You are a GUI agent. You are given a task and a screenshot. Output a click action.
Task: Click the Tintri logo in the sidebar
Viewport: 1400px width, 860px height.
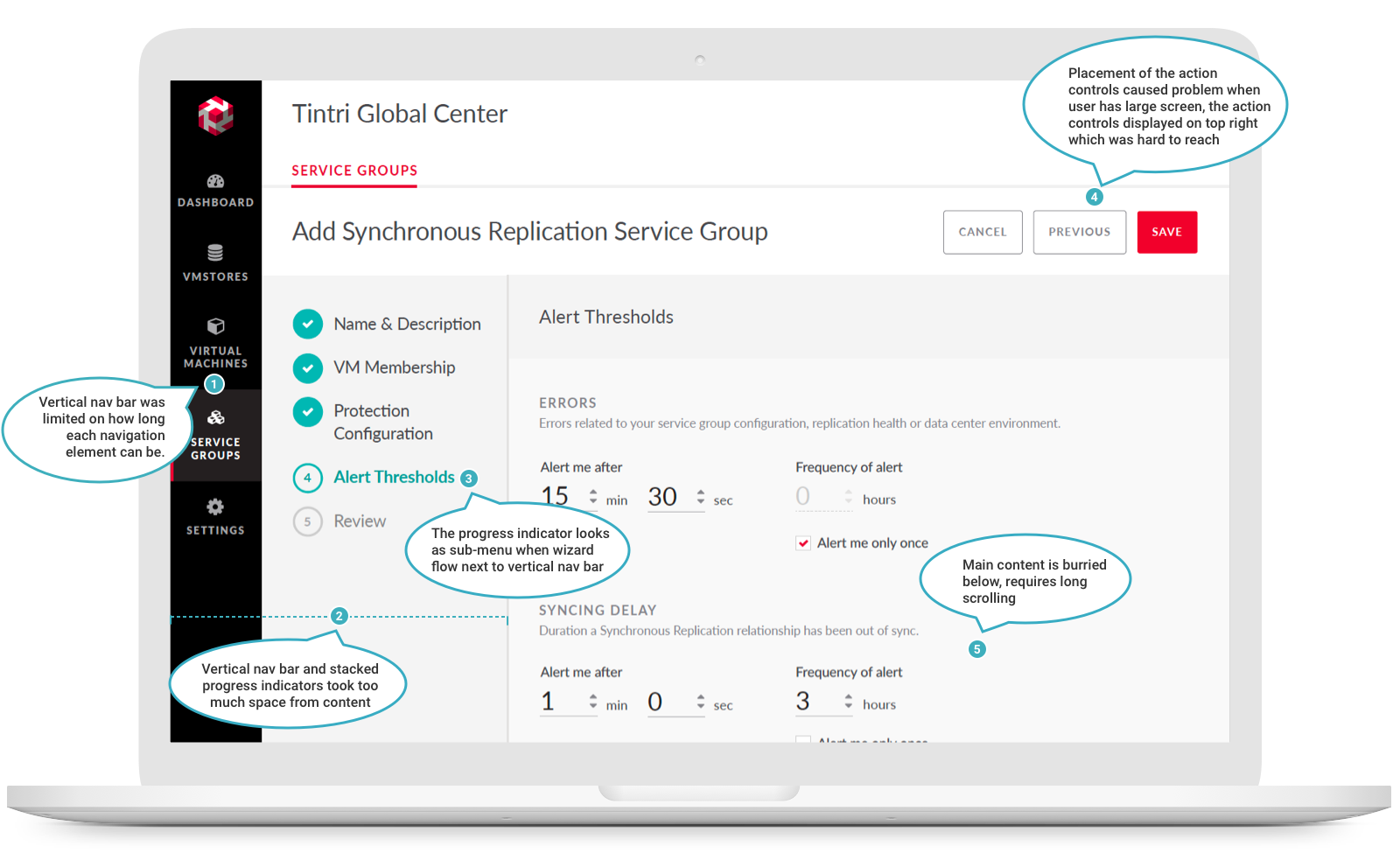point(215,115)
